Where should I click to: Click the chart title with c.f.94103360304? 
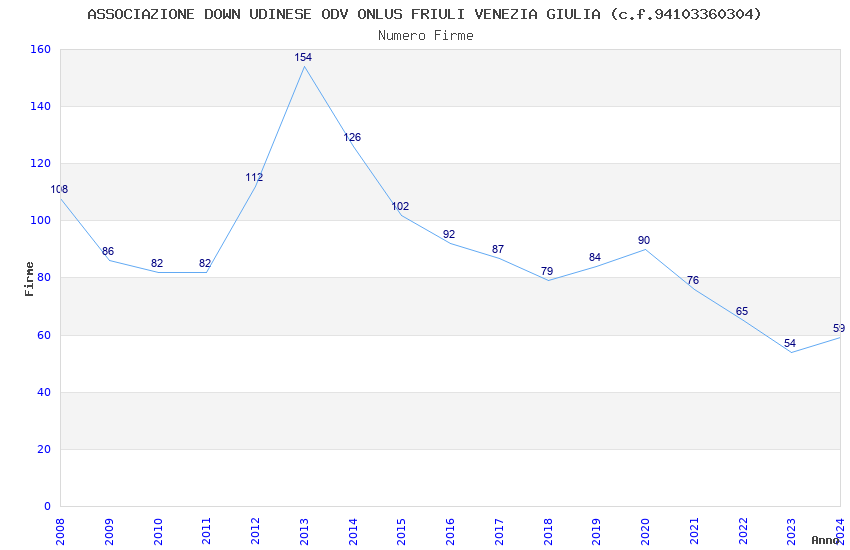[424, 14]
